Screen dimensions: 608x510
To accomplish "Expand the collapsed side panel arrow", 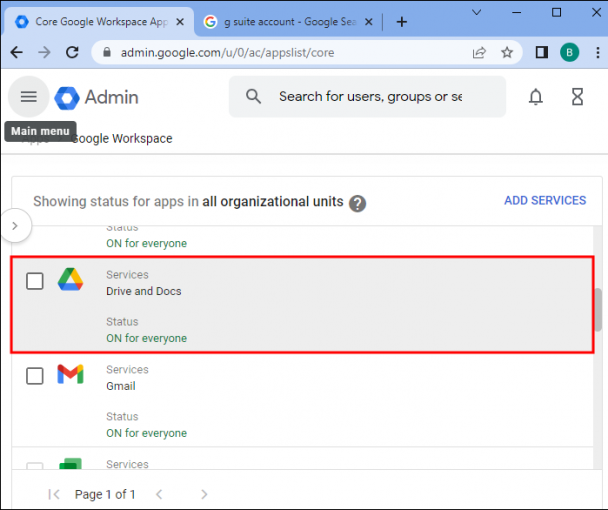I will (14, 226).
